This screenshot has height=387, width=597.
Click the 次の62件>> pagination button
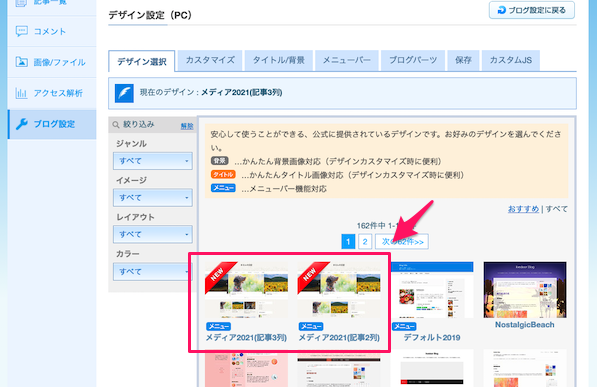pyautogui.click(x=402, y=241)
